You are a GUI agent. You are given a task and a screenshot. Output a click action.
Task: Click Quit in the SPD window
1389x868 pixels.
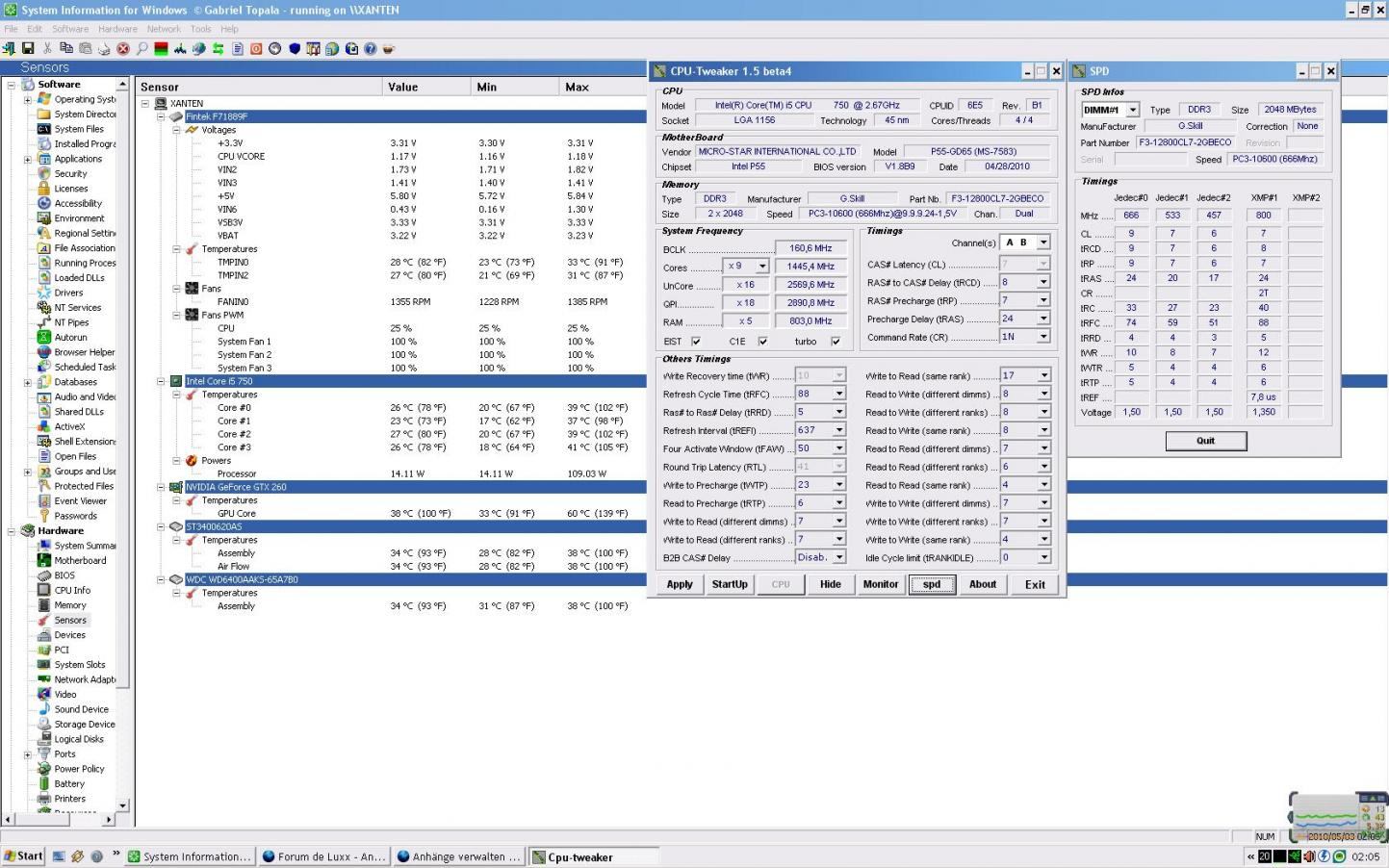1206,441
